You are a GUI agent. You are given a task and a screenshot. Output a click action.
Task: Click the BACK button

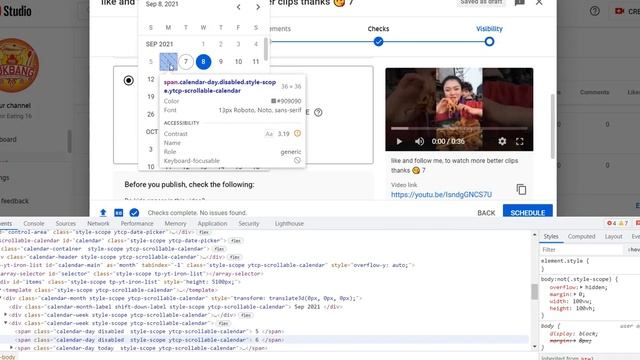point(486,213)
